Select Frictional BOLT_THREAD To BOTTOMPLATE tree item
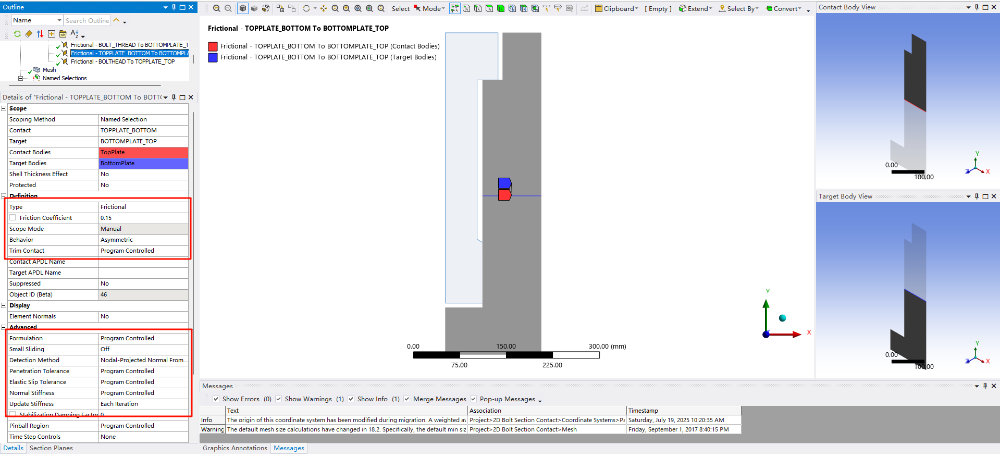 129,45
